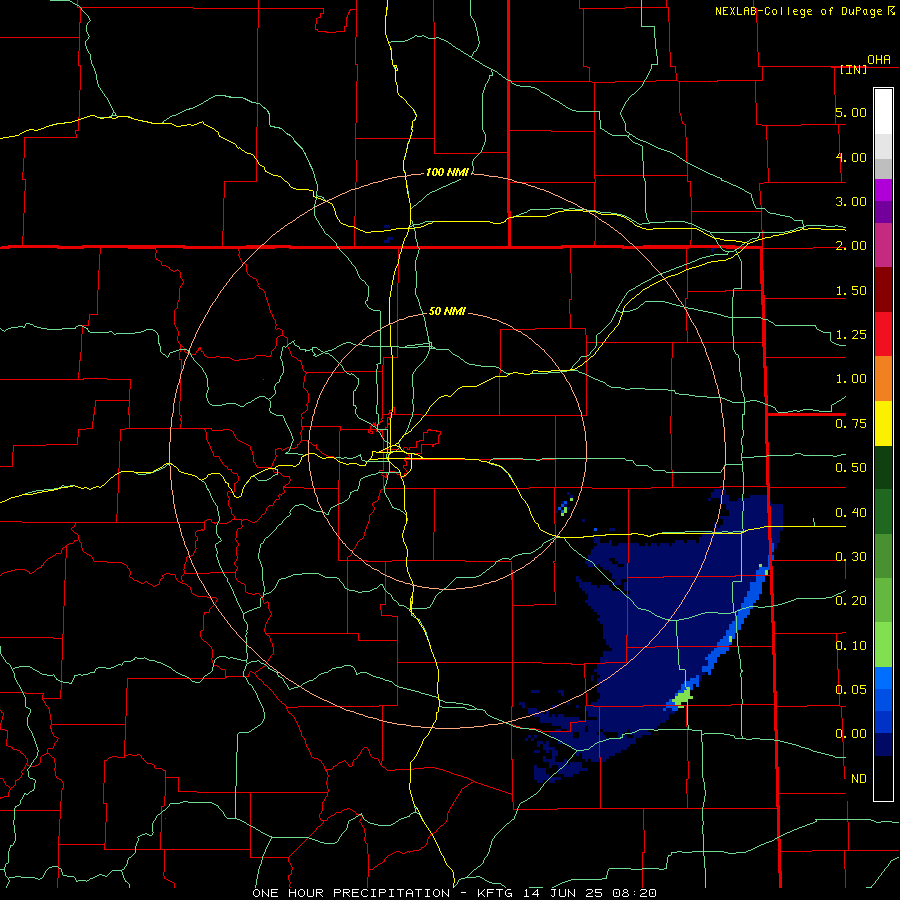This screenshot has height=900, width=900.
Task: Click the large navy precipitation area
Action: pos(660,626)
